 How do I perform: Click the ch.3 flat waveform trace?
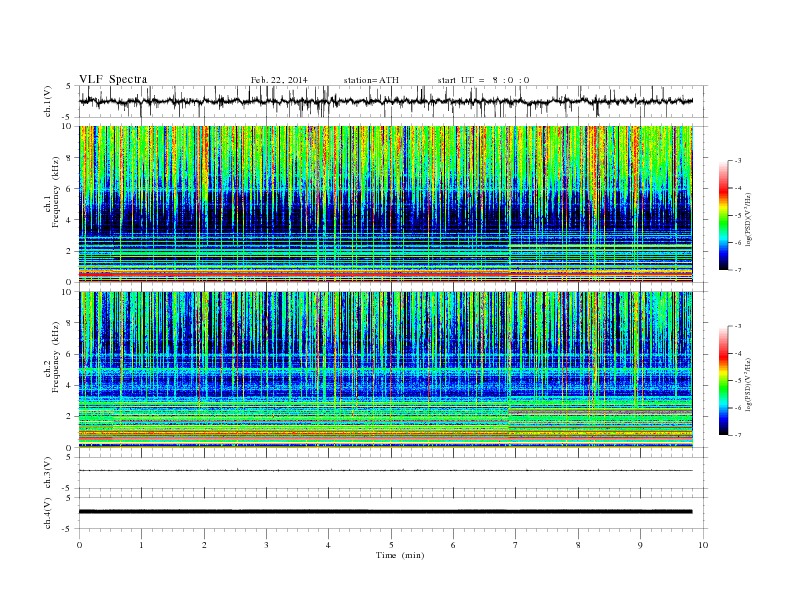tap(385, 471)
